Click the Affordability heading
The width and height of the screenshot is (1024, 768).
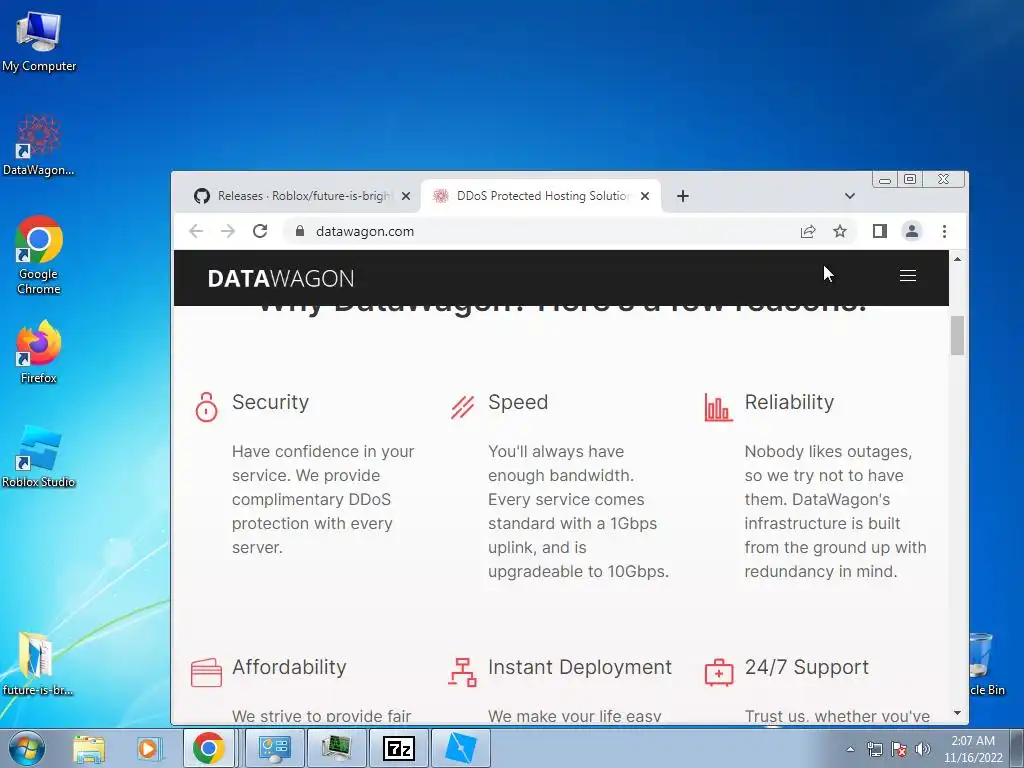pyautogui.click(x=289, y=667)
